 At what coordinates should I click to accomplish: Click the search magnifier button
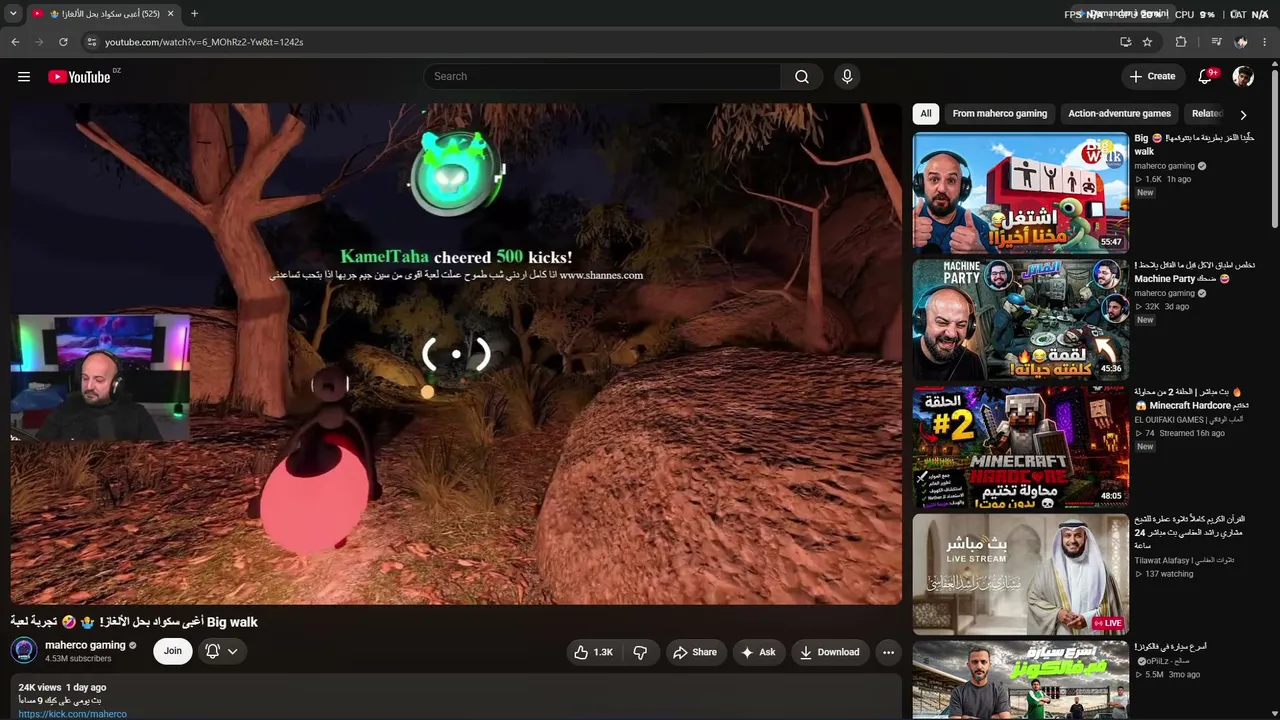pyautogui.click(x=802, y=77)
